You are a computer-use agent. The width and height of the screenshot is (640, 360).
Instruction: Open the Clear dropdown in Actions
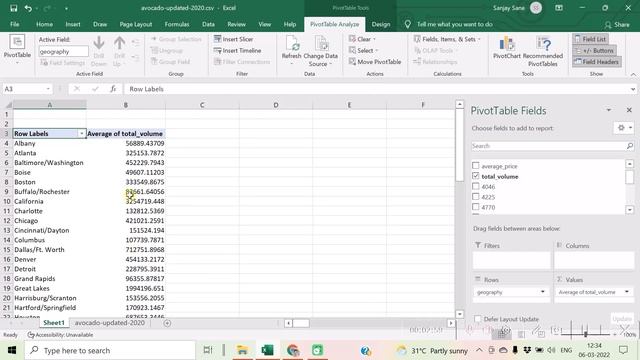(x=362, y=39)
